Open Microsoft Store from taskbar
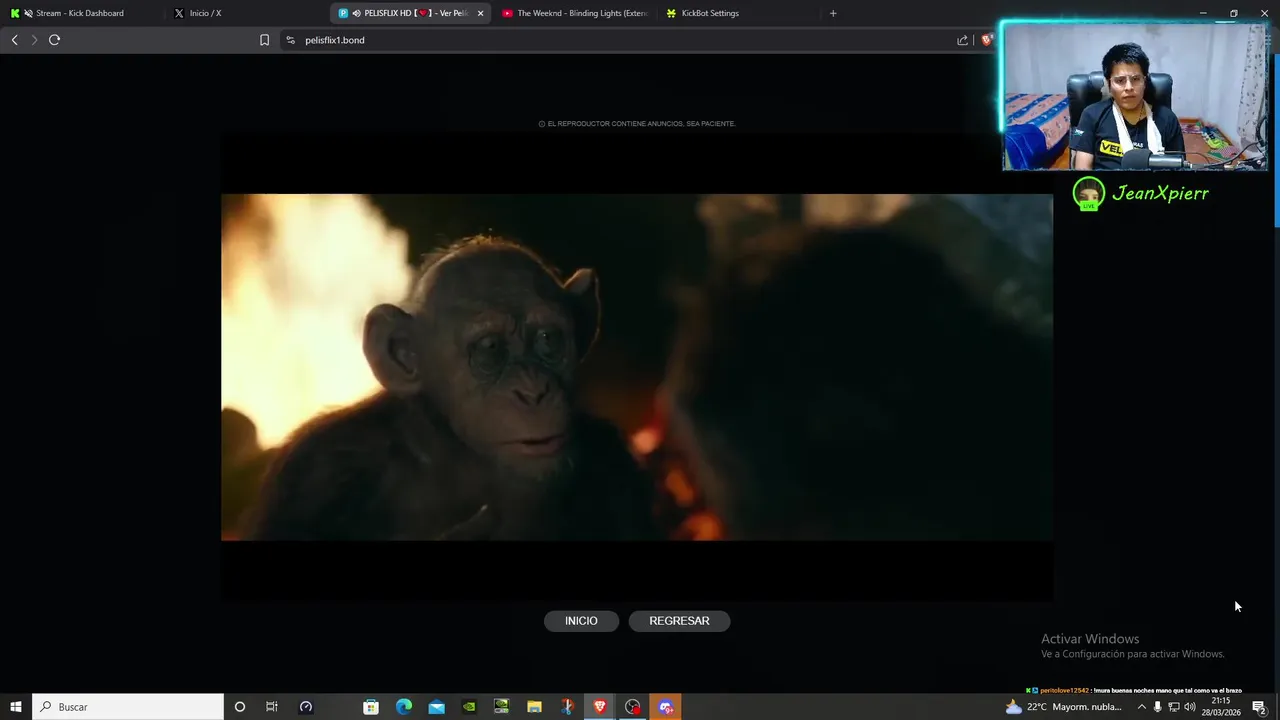Screen dimensions: 1280x720 point(371,706)
